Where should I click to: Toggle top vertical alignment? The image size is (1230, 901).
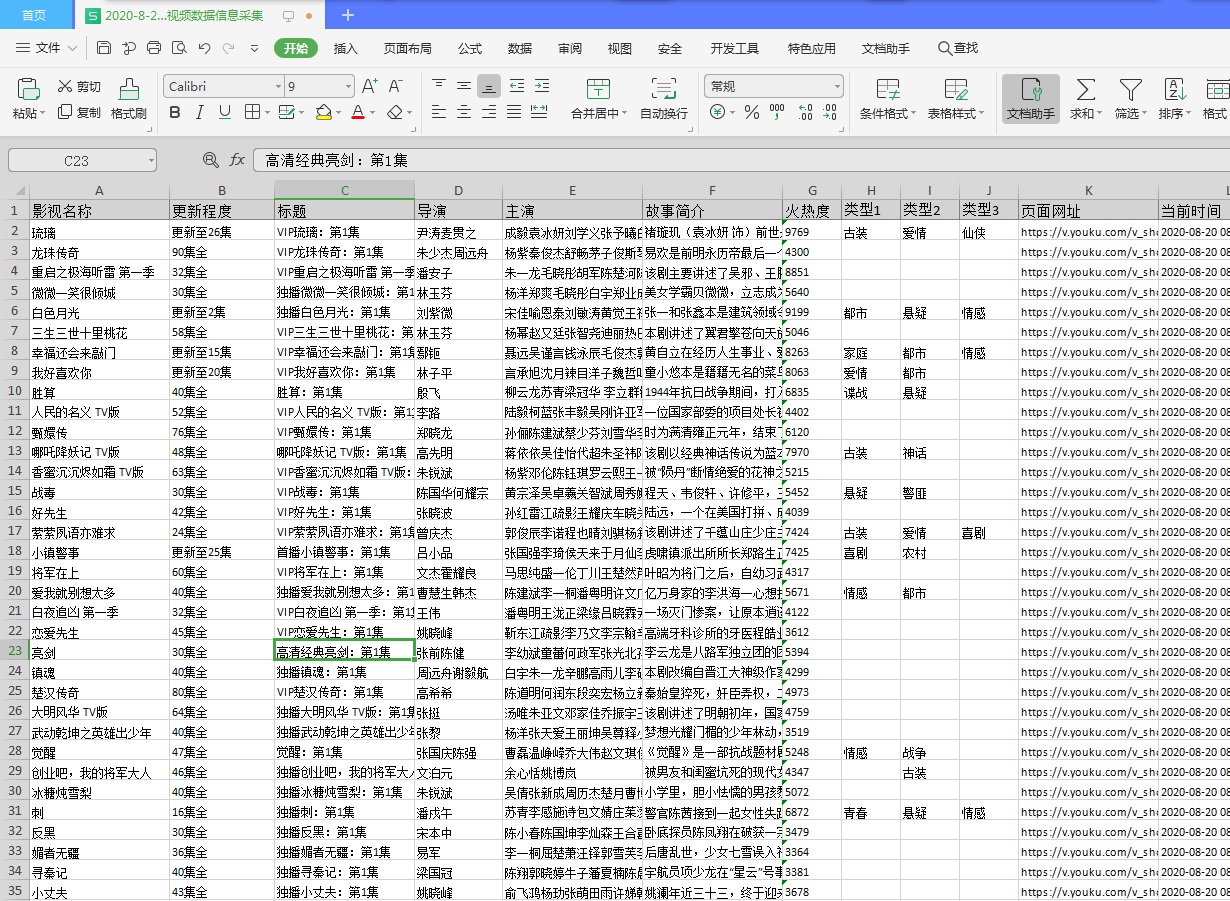pyautogui.click(x=437, y=86)
